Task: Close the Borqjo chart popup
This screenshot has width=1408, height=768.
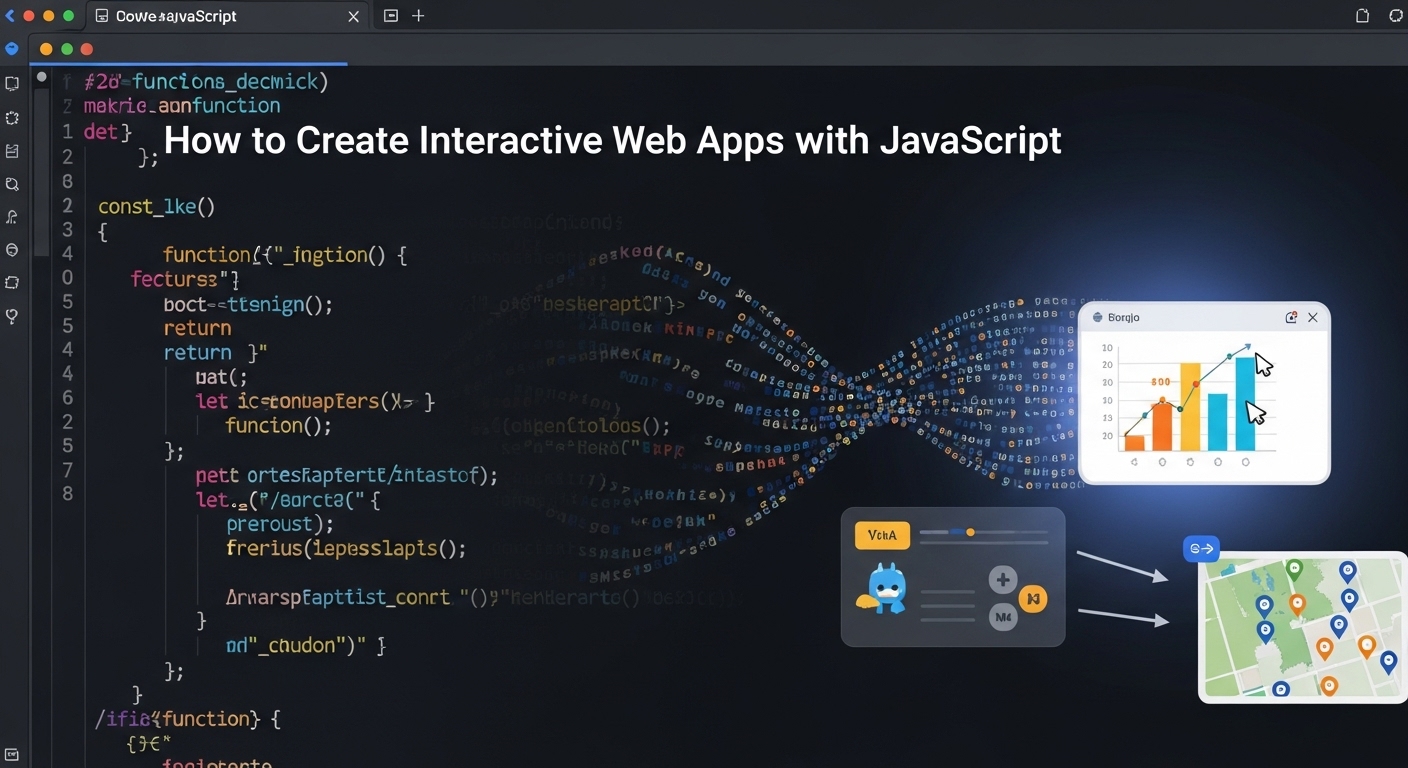Action: click(1312, 317)
